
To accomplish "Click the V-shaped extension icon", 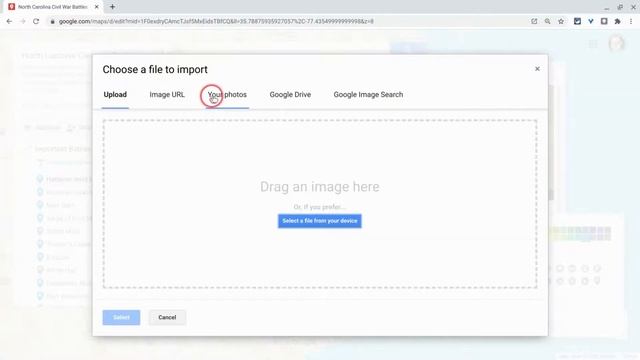I will coord(591,21).
